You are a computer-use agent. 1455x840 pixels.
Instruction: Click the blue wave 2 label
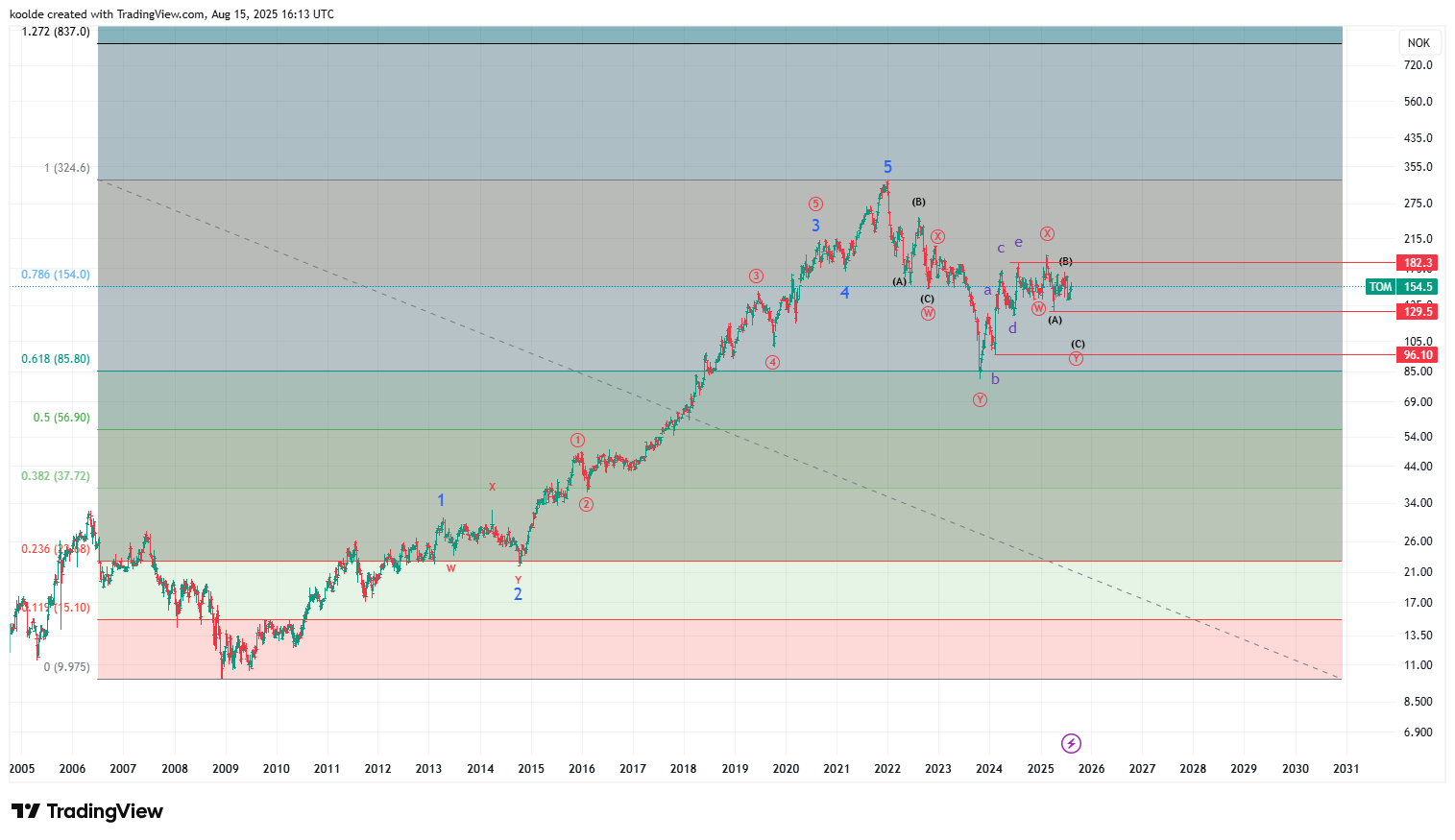(518, 594)
